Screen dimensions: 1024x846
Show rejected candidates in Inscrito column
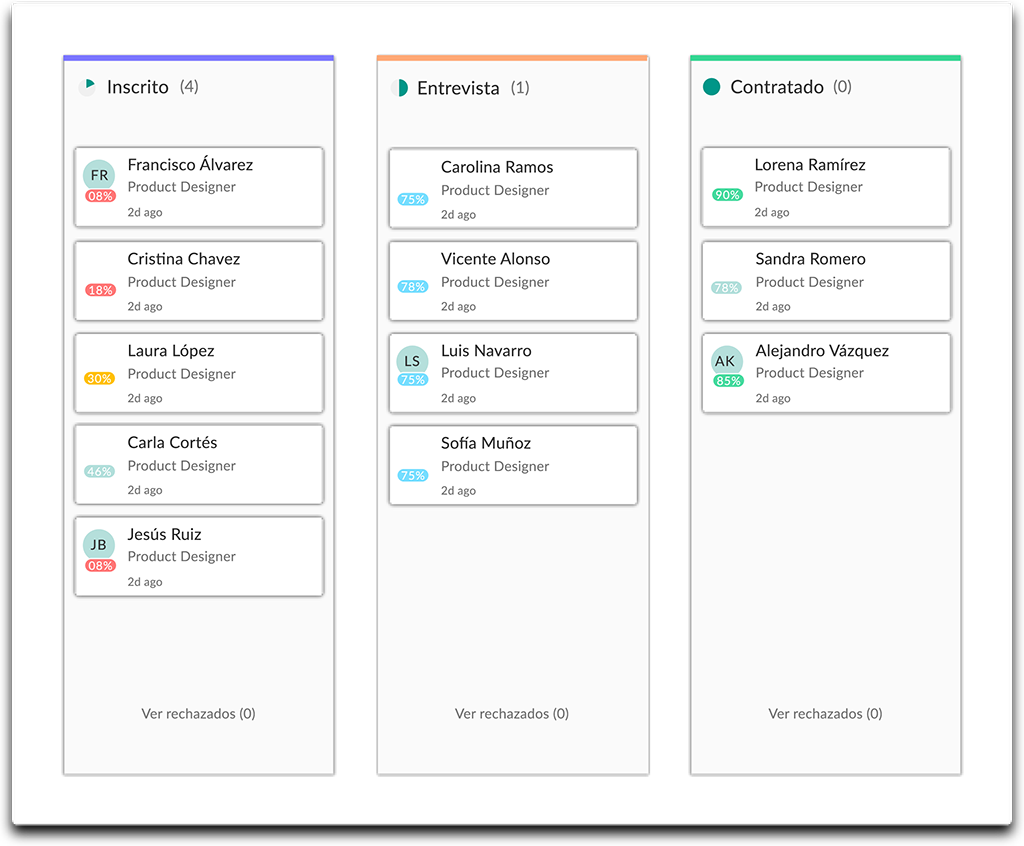click(198, 714)
